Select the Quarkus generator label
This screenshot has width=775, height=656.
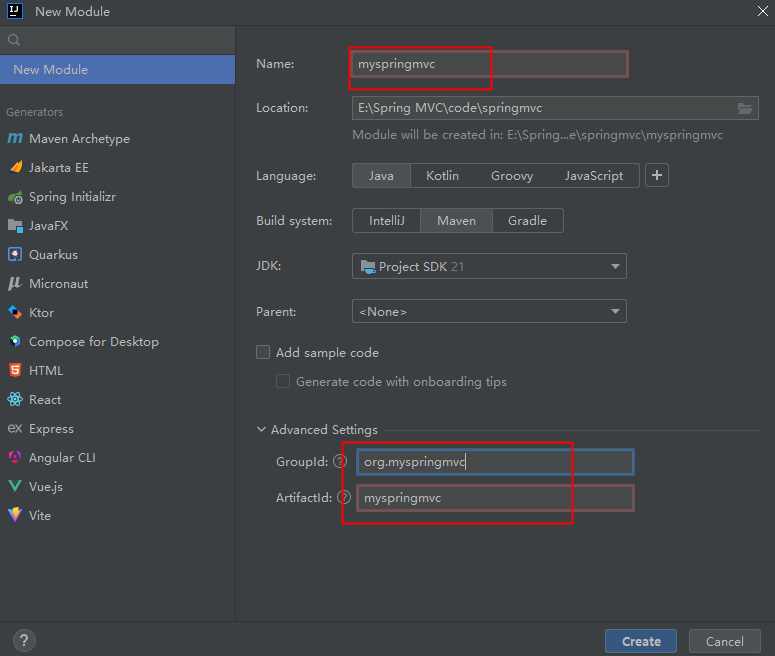53,255
